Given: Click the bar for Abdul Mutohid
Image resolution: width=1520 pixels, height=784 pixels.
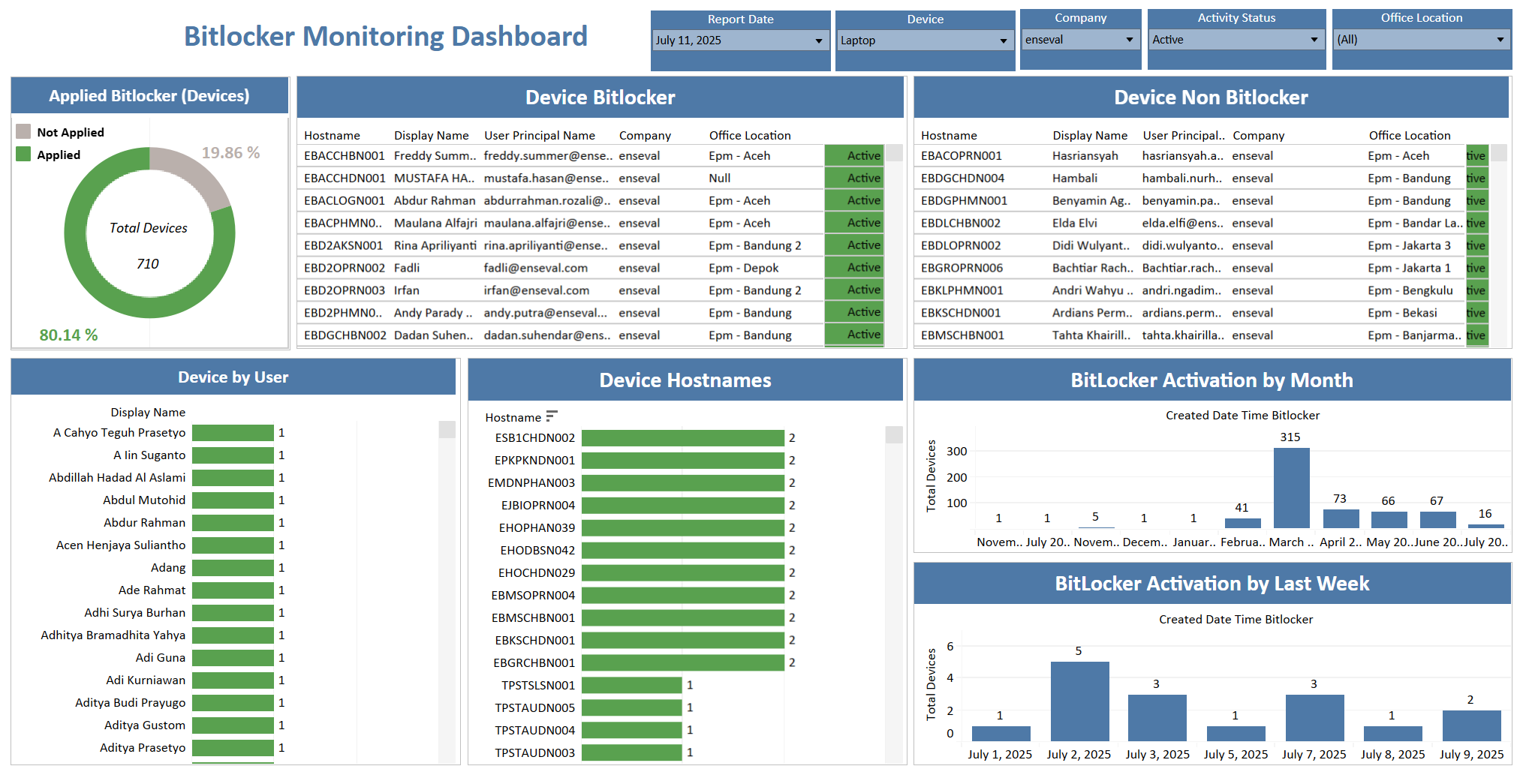Looking at the screenshot, I should coord(233,500).
